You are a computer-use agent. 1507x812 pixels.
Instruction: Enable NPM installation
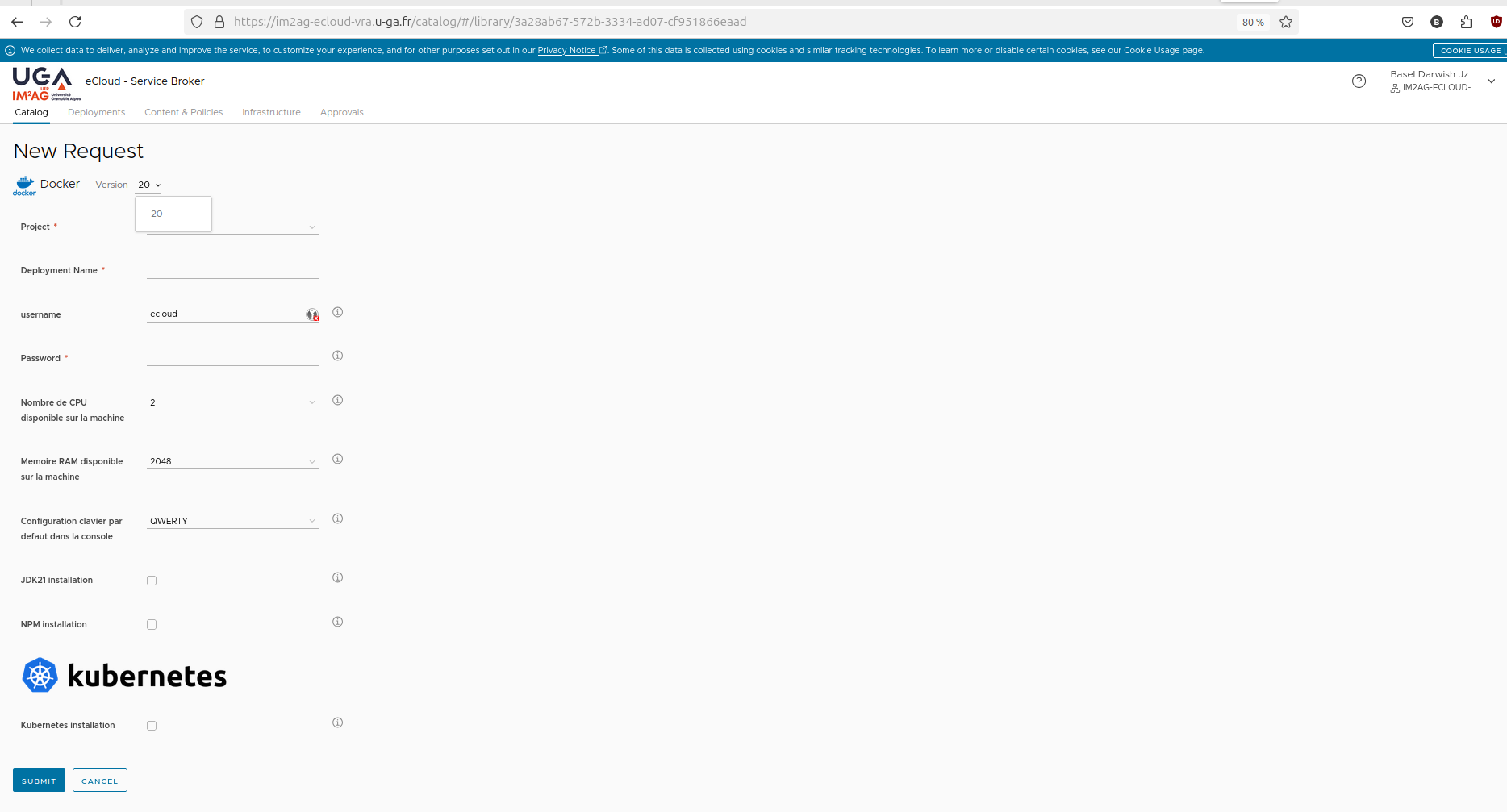(x=152, y=624)
